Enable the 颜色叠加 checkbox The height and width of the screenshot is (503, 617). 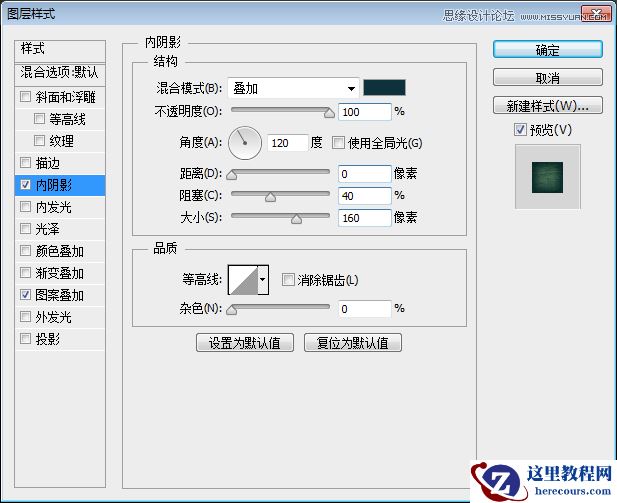click(x=25, y=250)
